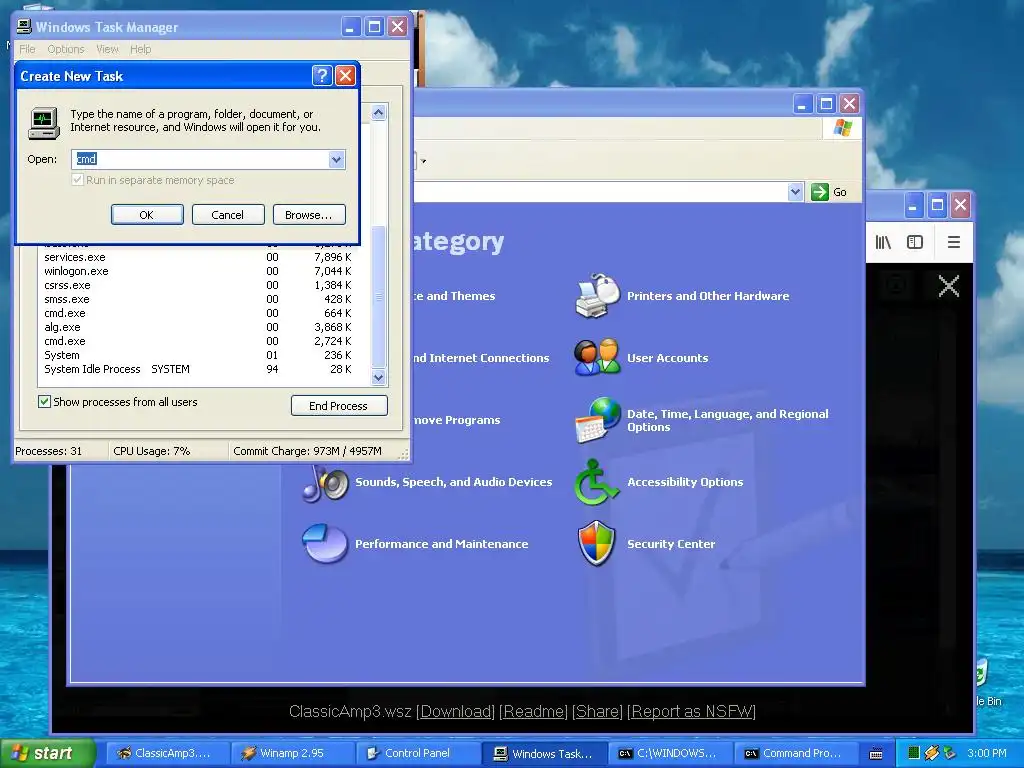Click the process list scrollbar thumb
This screenshot has width=1024, height=768.
(378, 296)
